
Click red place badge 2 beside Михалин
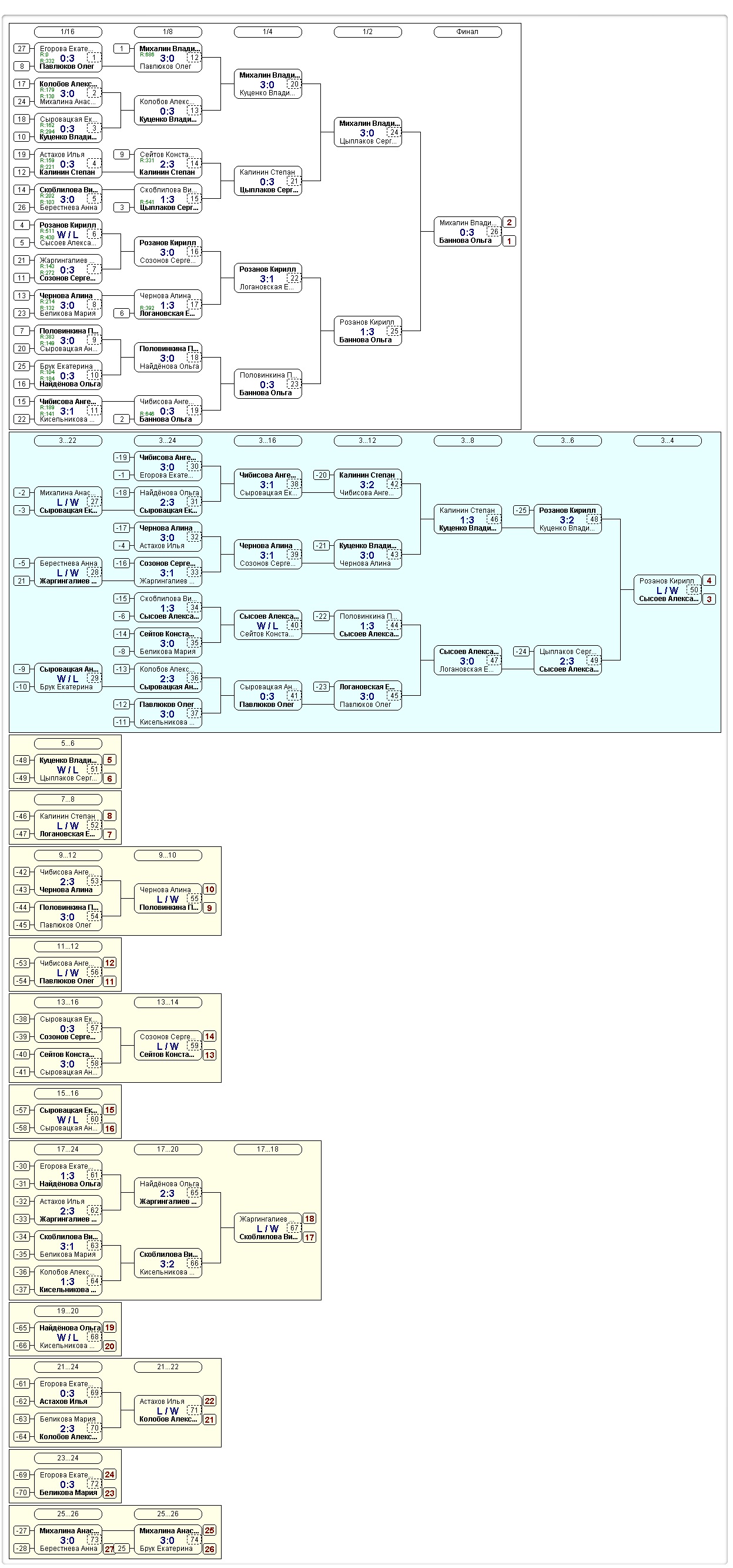[x=509, y=223]
